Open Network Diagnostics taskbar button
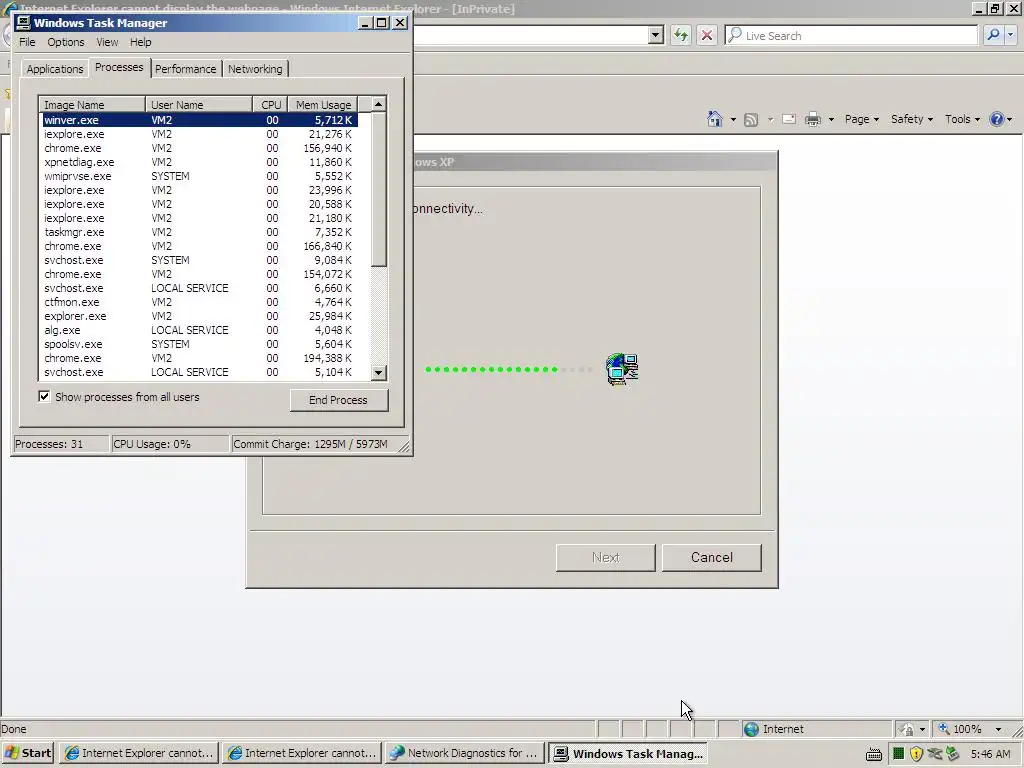The width and height of the screenshot is (1024, 768). point(464,753)
